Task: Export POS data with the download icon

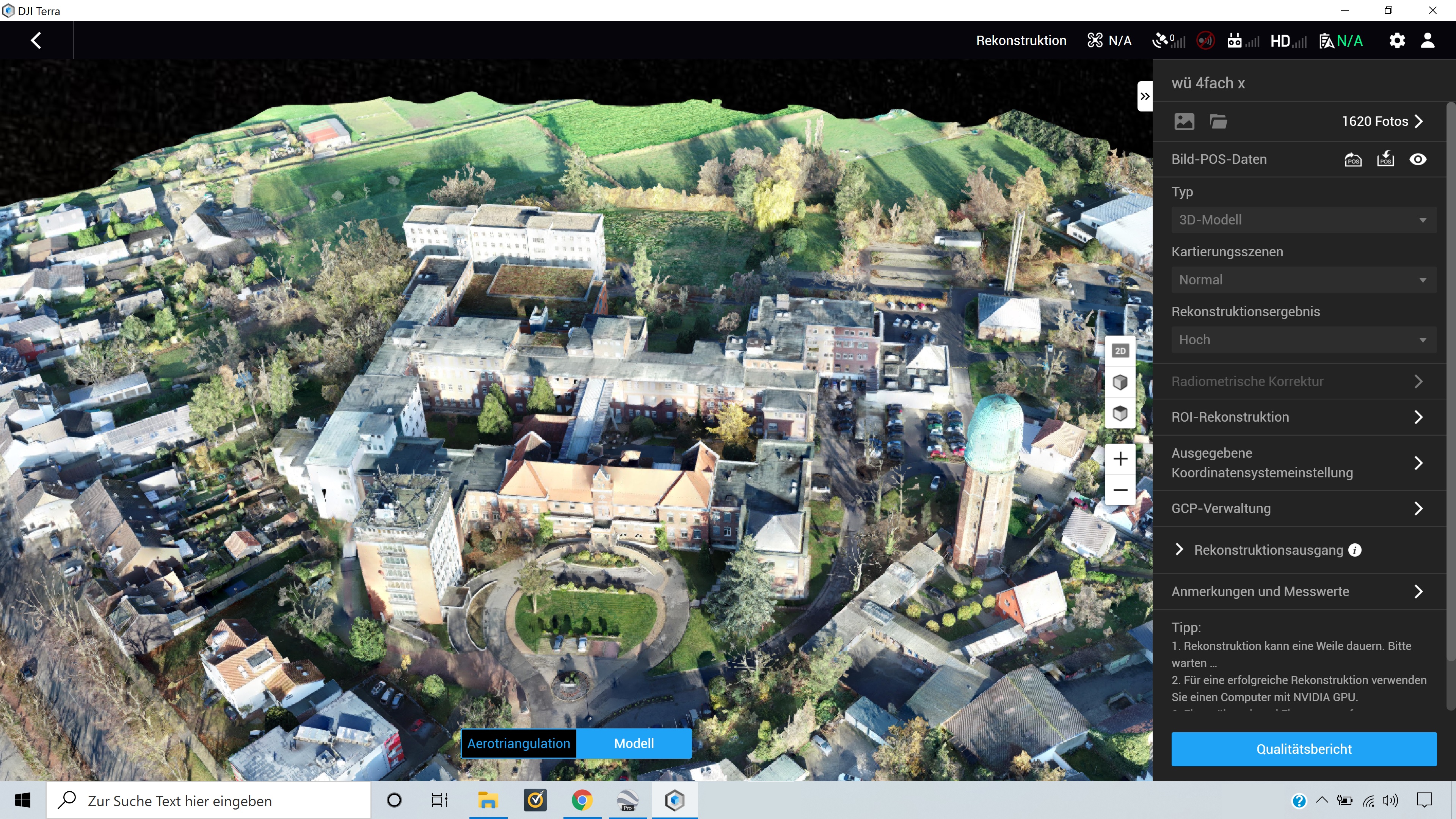Action: click(1385, 159)
